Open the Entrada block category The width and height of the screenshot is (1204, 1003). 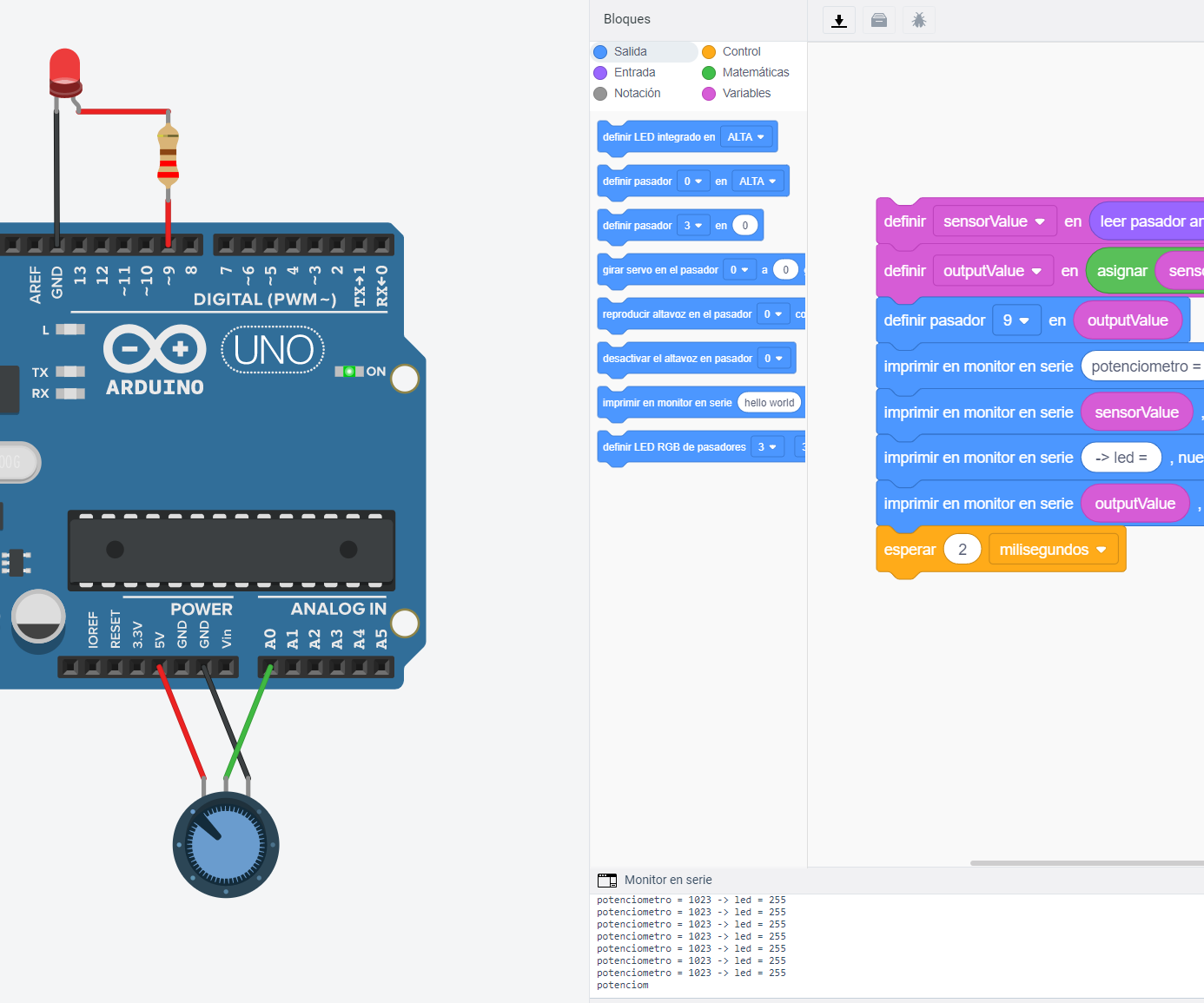(625, 73)
